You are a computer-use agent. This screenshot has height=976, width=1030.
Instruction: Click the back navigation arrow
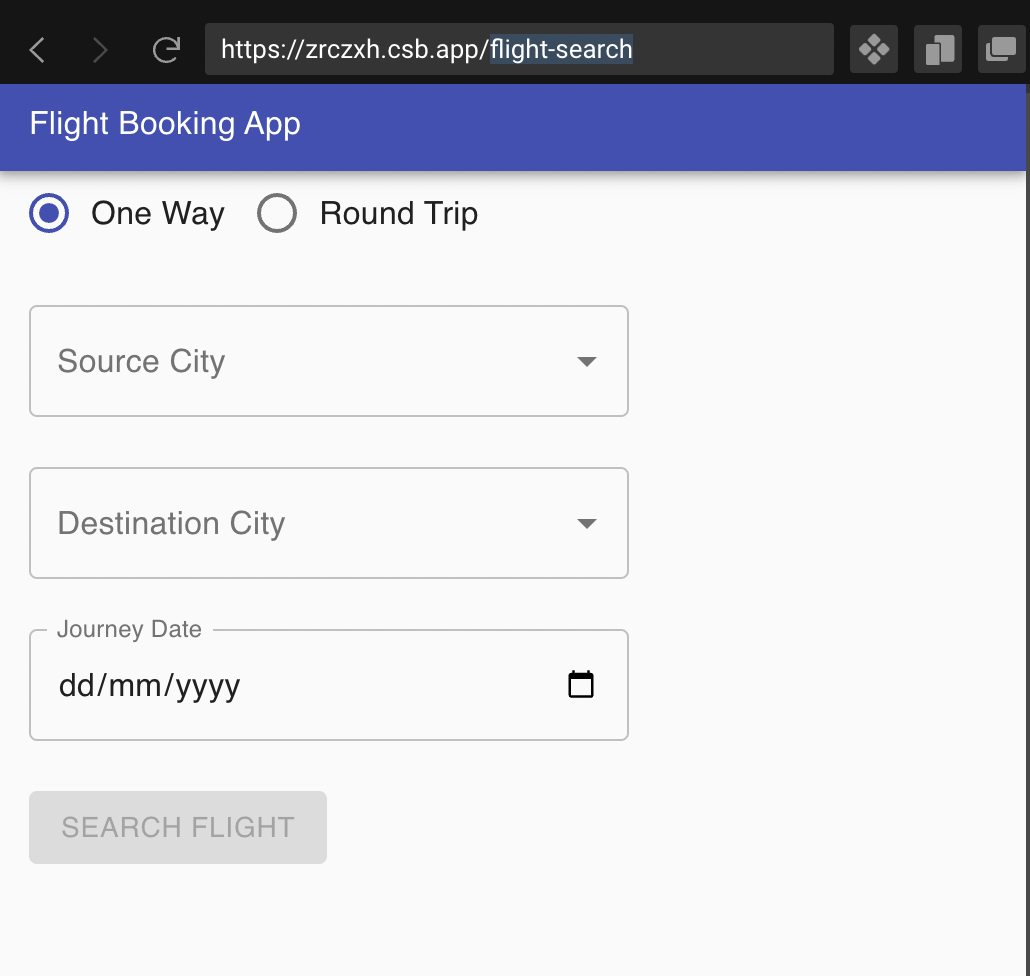point(37,48)
